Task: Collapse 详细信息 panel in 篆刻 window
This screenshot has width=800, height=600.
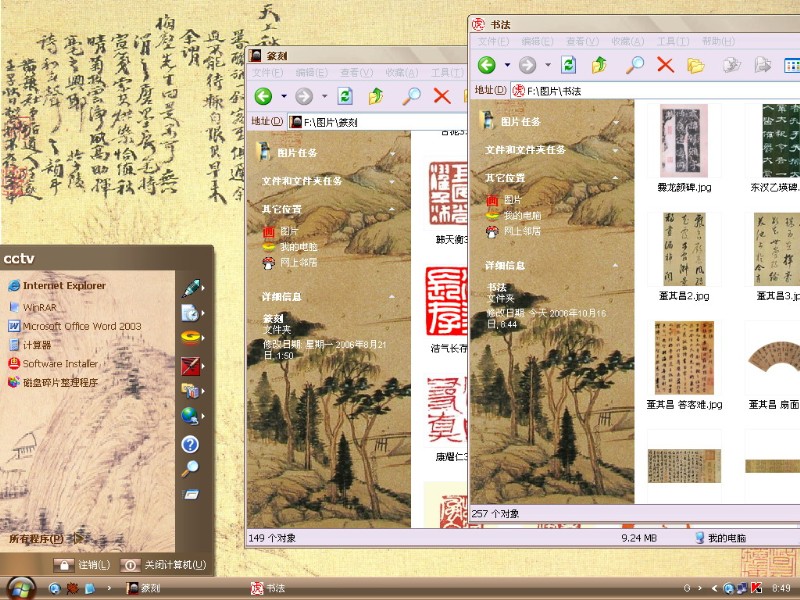Action: click(x=392, y=296)
